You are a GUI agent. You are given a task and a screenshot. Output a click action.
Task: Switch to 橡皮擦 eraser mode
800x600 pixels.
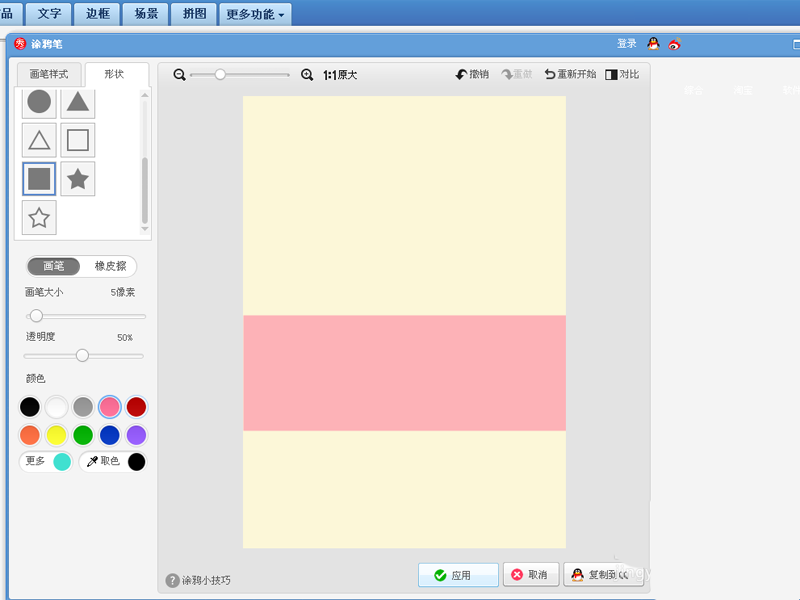tap(110, 266)
